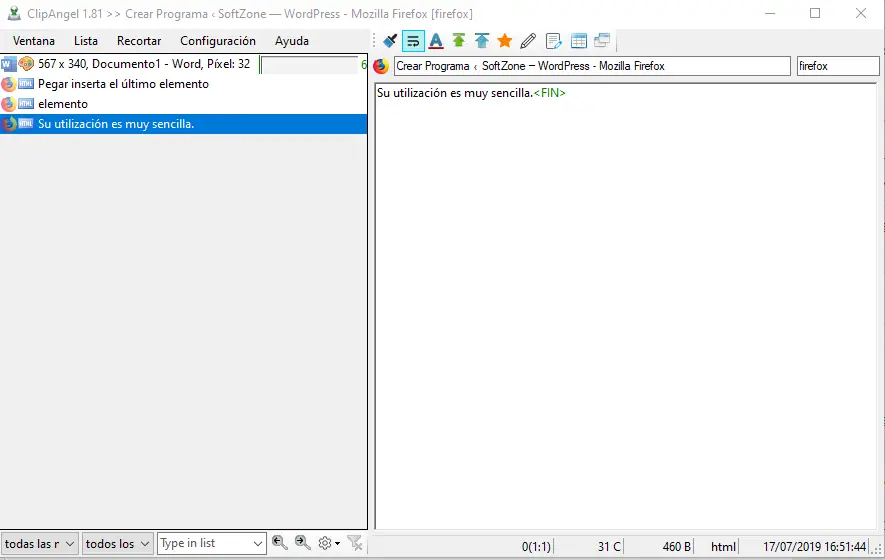Click Word icon on first clip row
Viewport: 885px width, 560px height.
point(8,64)
